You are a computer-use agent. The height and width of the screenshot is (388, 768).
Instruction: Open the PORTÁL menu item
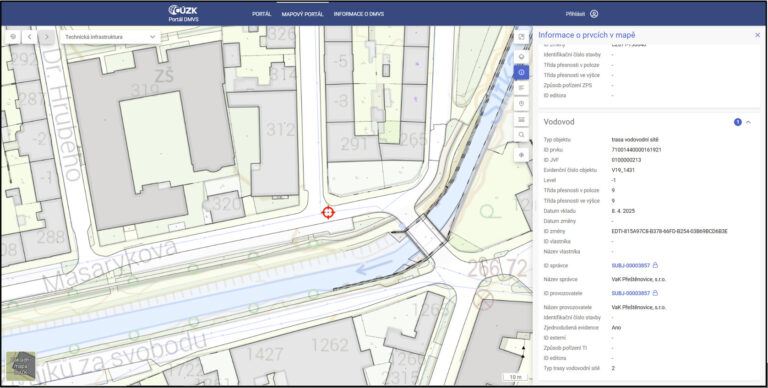(262, 14)
